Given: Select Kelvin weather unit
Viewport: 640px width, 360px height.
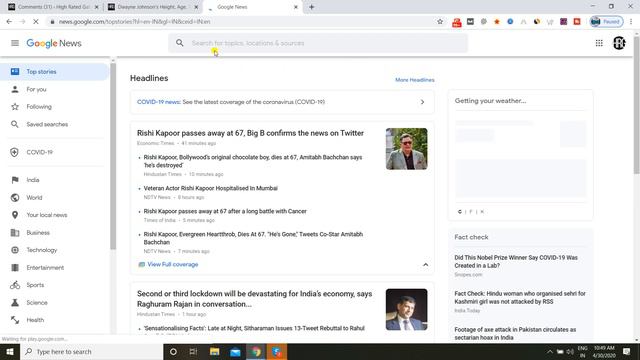Looking at the screenshot, I should [x=482, y=212].
